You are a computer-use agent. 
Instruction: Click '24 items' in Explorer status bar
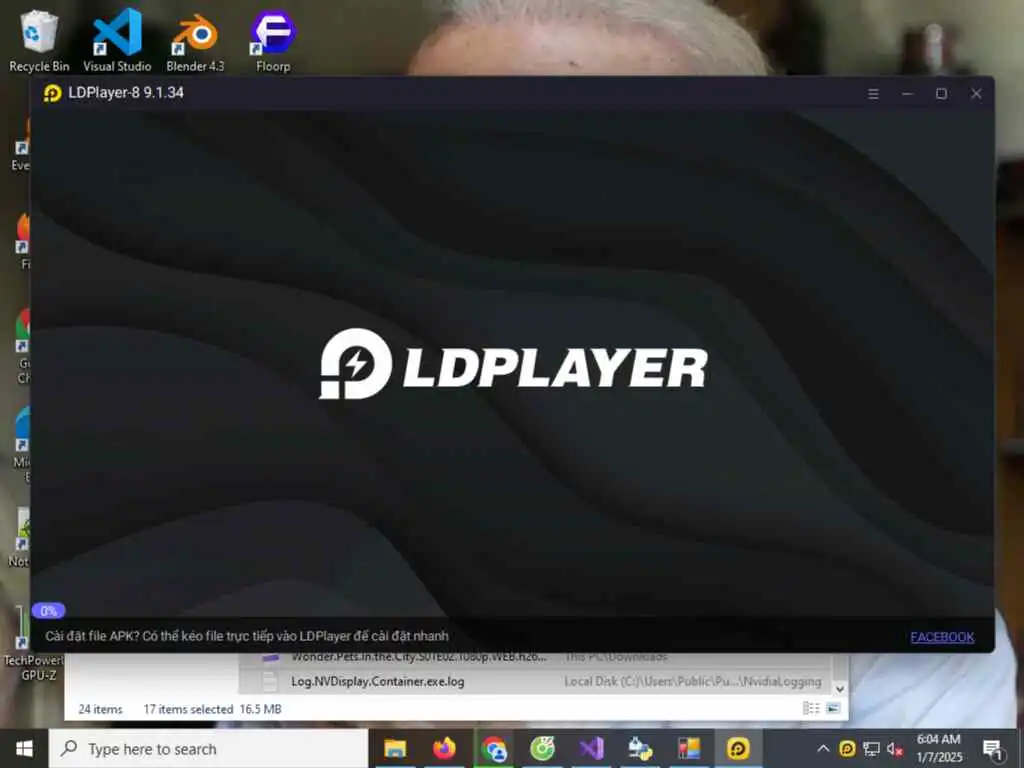click(101, 709)
